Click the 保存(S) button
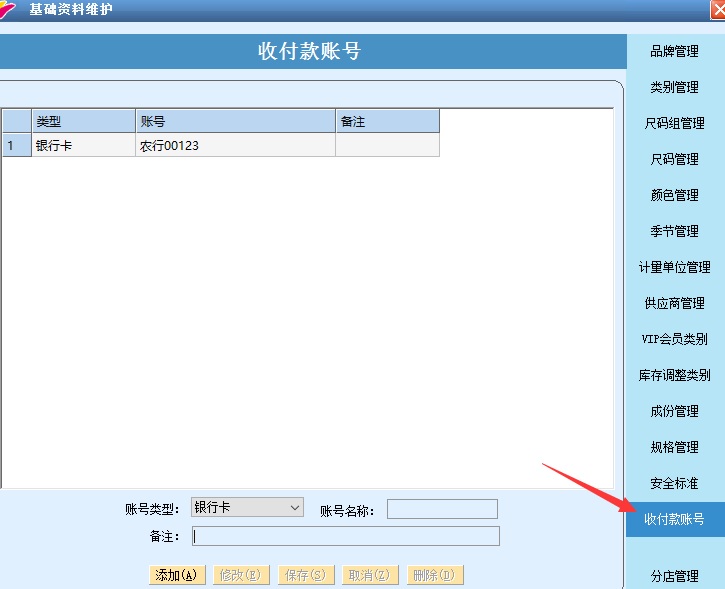This screenshot has height=589, width=725. click(x=306, y=575)
